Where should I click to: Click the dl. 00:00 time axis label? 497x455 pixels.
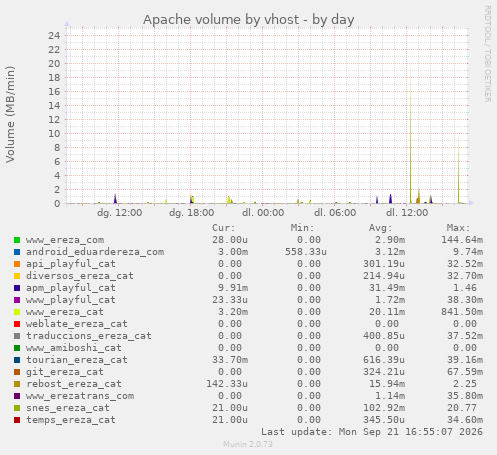pos(263,213)
